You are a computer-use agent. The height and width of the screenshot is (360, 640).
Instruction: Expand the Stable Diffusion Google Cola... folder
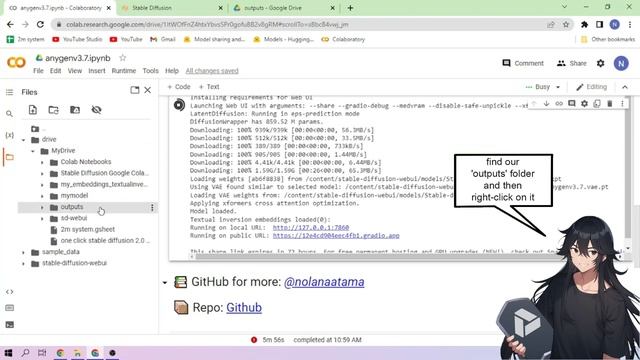coord(42,173)
